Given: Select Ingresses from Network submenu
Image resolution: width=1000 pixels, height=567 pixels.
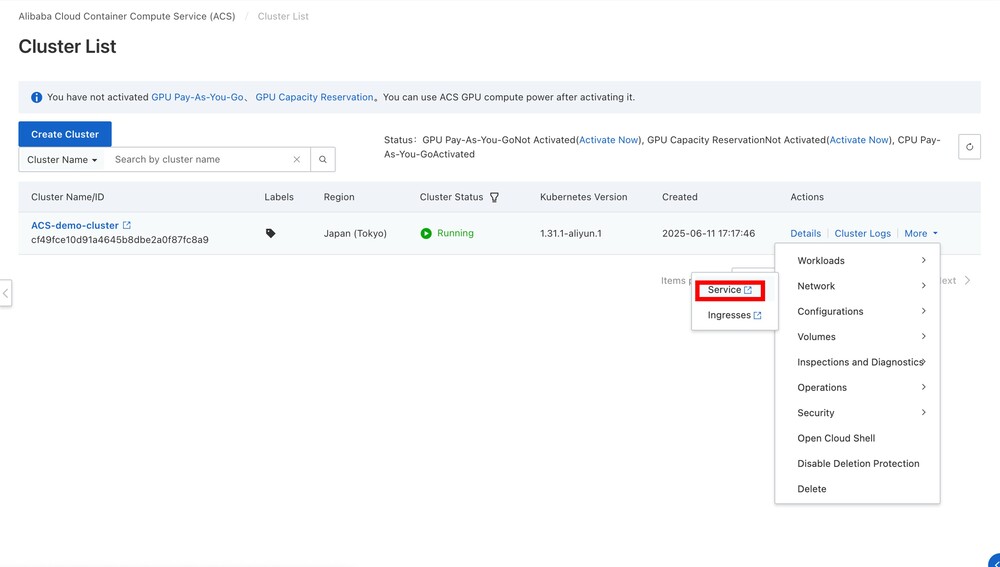Looking at the screenshot, I should click(x=734, y=315).
